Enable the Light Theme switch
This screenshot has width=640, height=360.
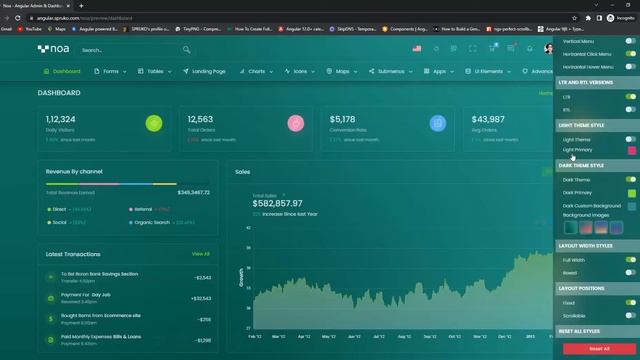[631, 139]
